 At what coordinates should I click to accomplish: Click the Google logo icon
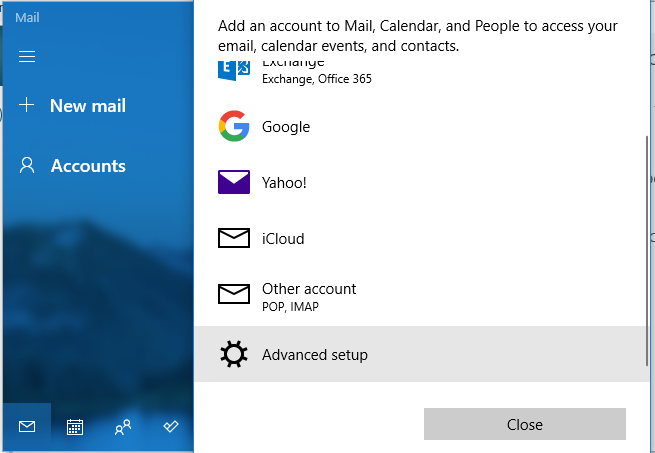point(234,127)
